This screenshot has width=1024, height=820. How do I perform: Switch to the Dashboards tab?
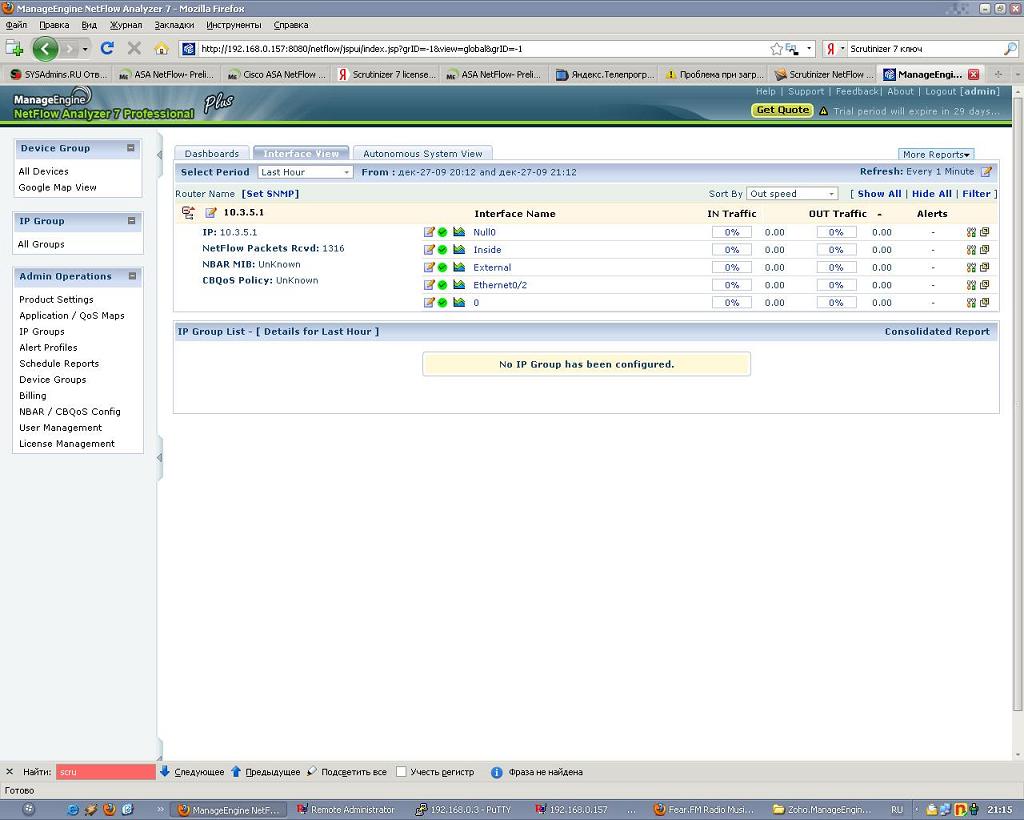(212, 153)
